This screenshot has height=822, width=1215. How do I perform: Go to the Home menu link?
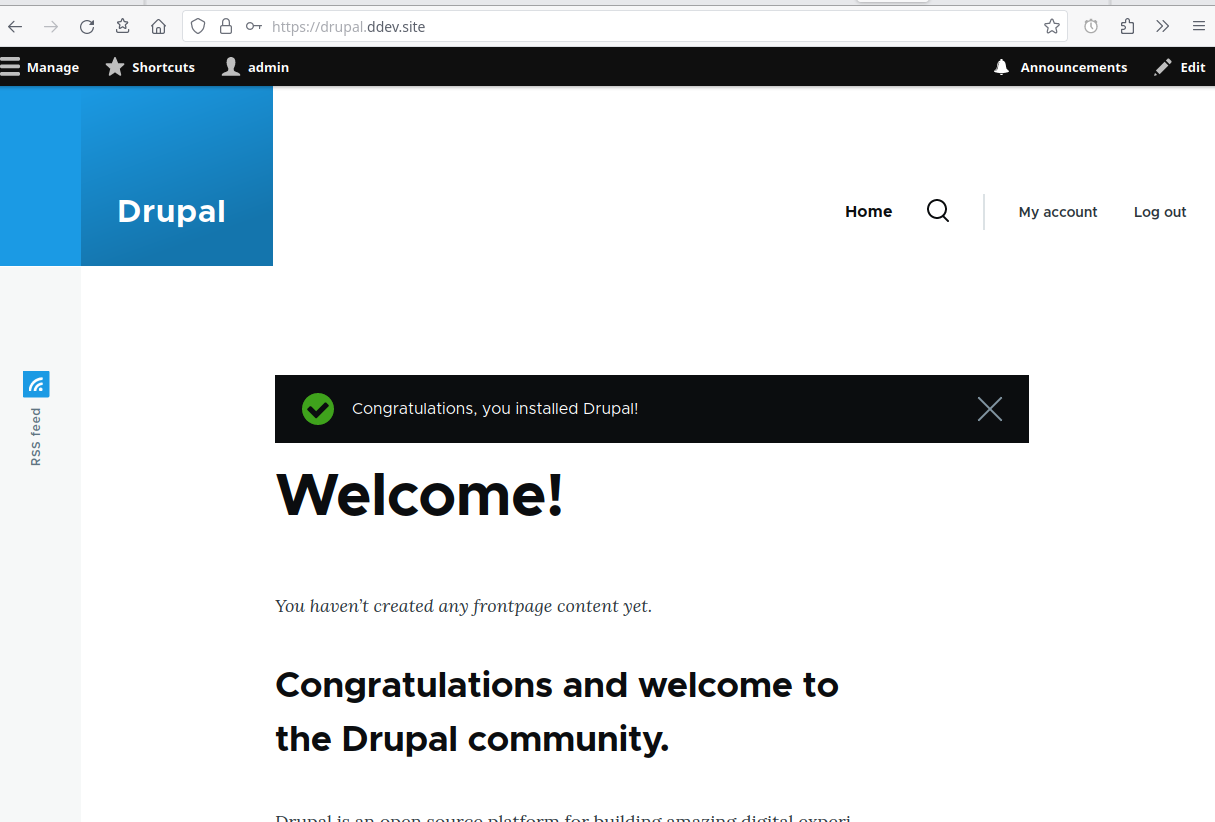868,212
